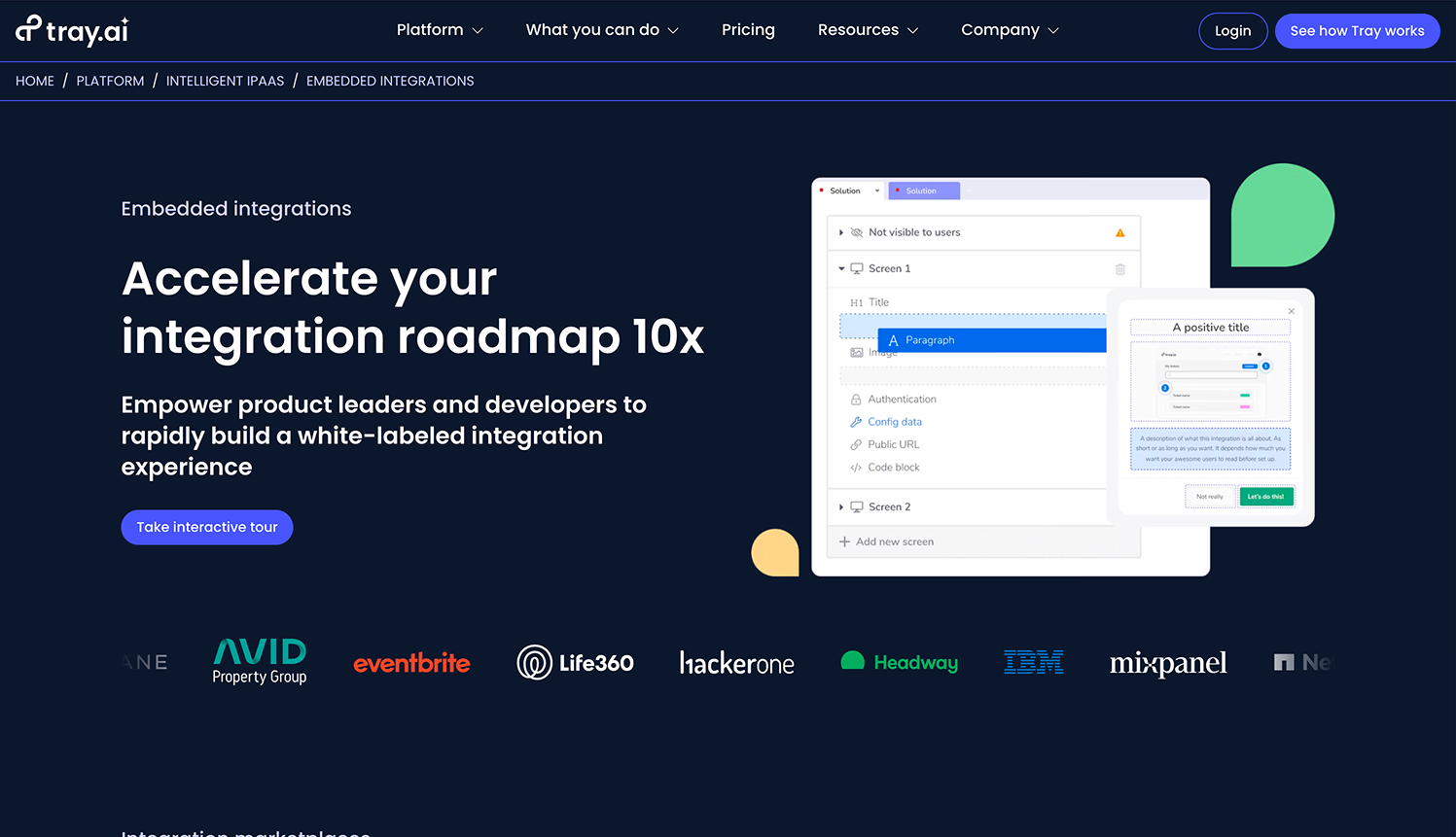Click the Code block brackets icon
This screenshot has height=837, width=1456.
click(x=856, y=468)
